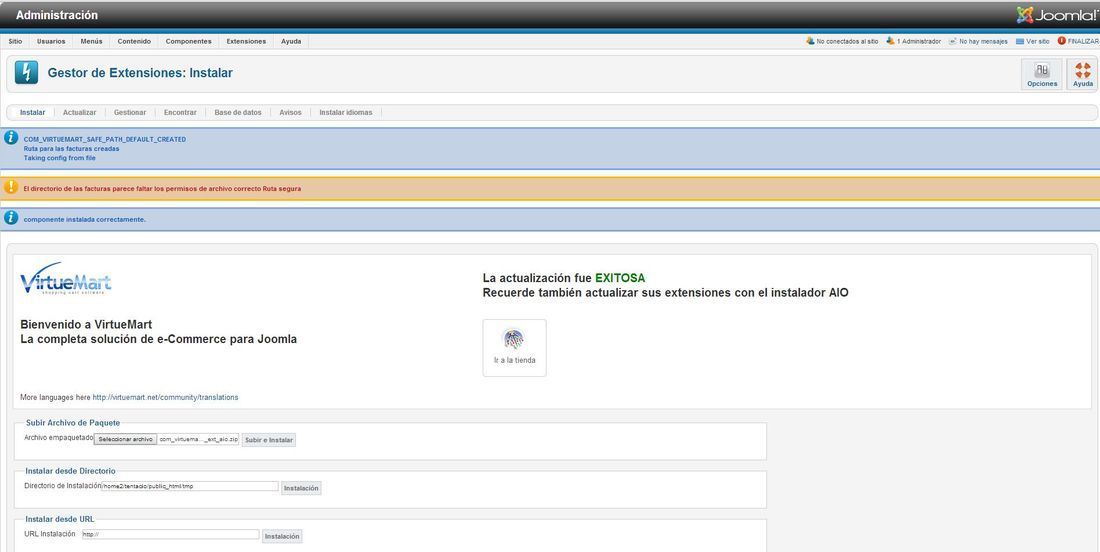Open 'No hay mensajes' mail item

point(978,41)
